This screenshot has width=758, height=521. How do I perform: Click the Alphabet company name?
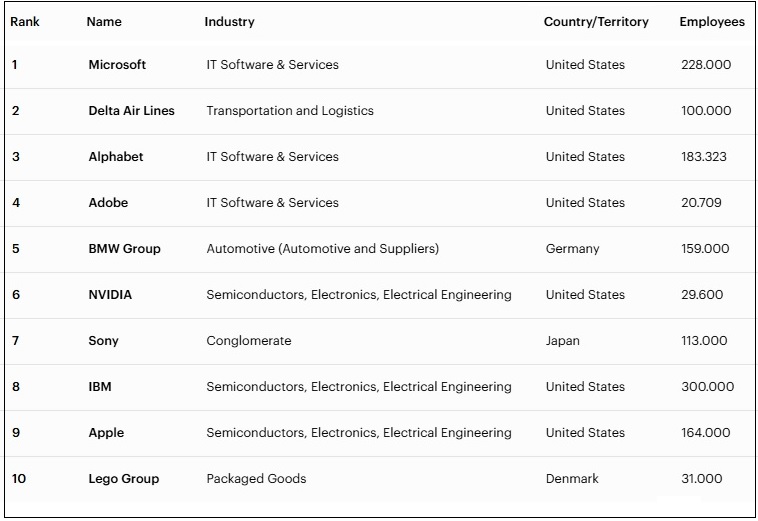coord(116,157)
